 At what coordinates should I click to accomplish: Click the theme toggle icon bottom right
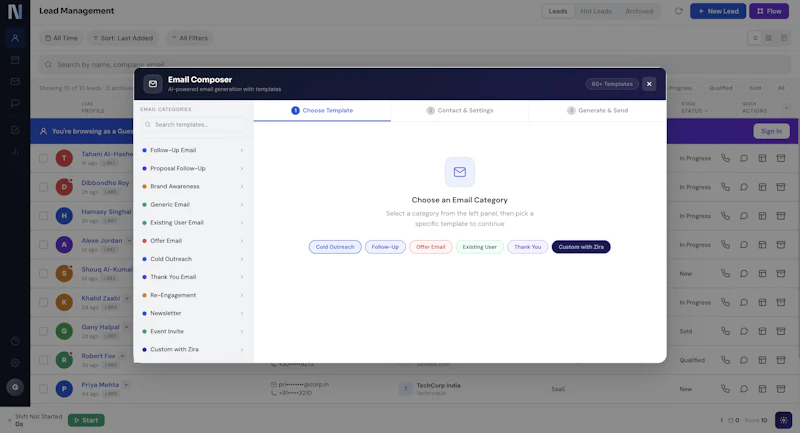pos(783,420)
